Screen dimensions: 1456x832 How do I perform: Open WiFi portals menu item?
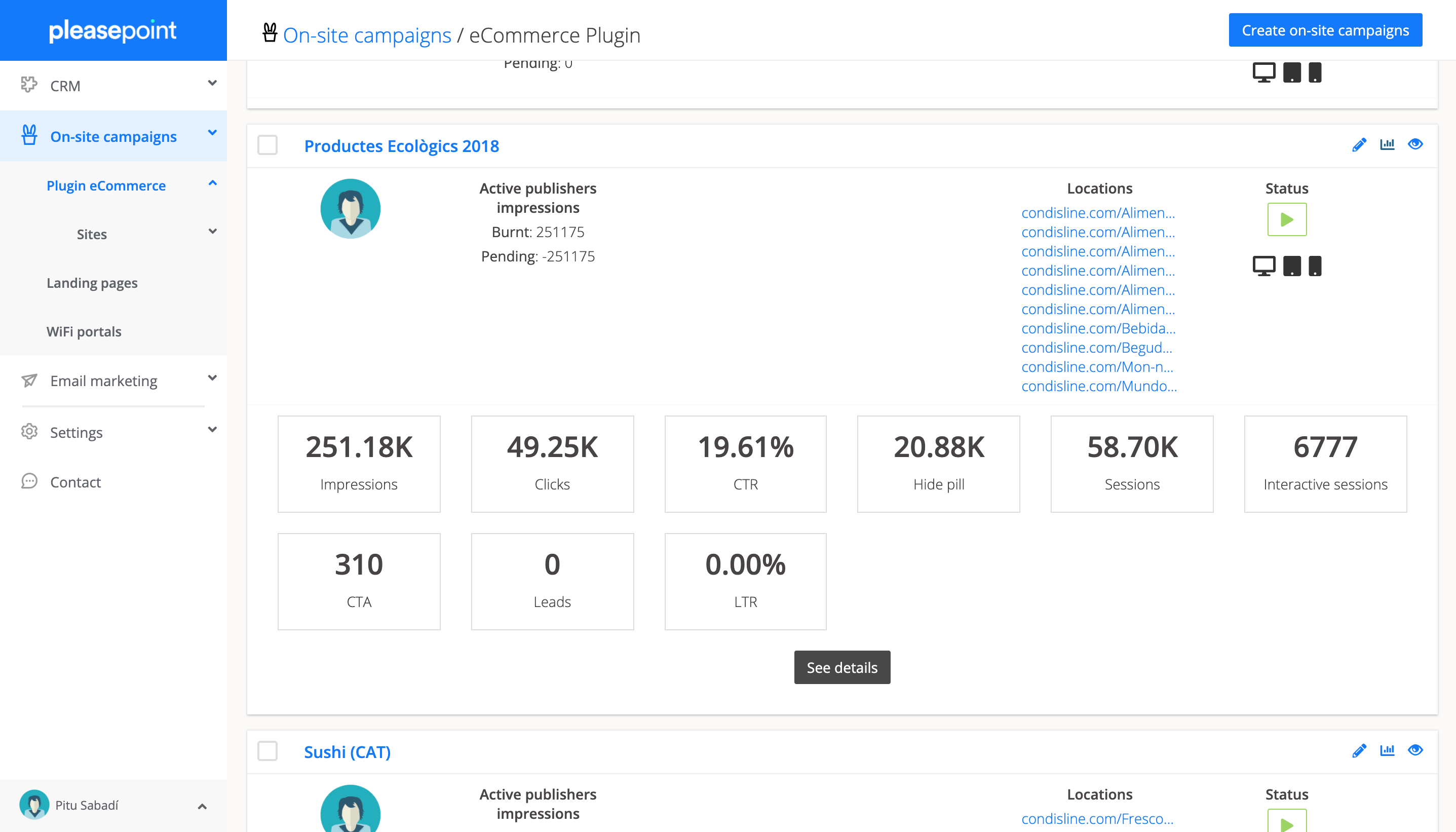[x=84, y=331]
